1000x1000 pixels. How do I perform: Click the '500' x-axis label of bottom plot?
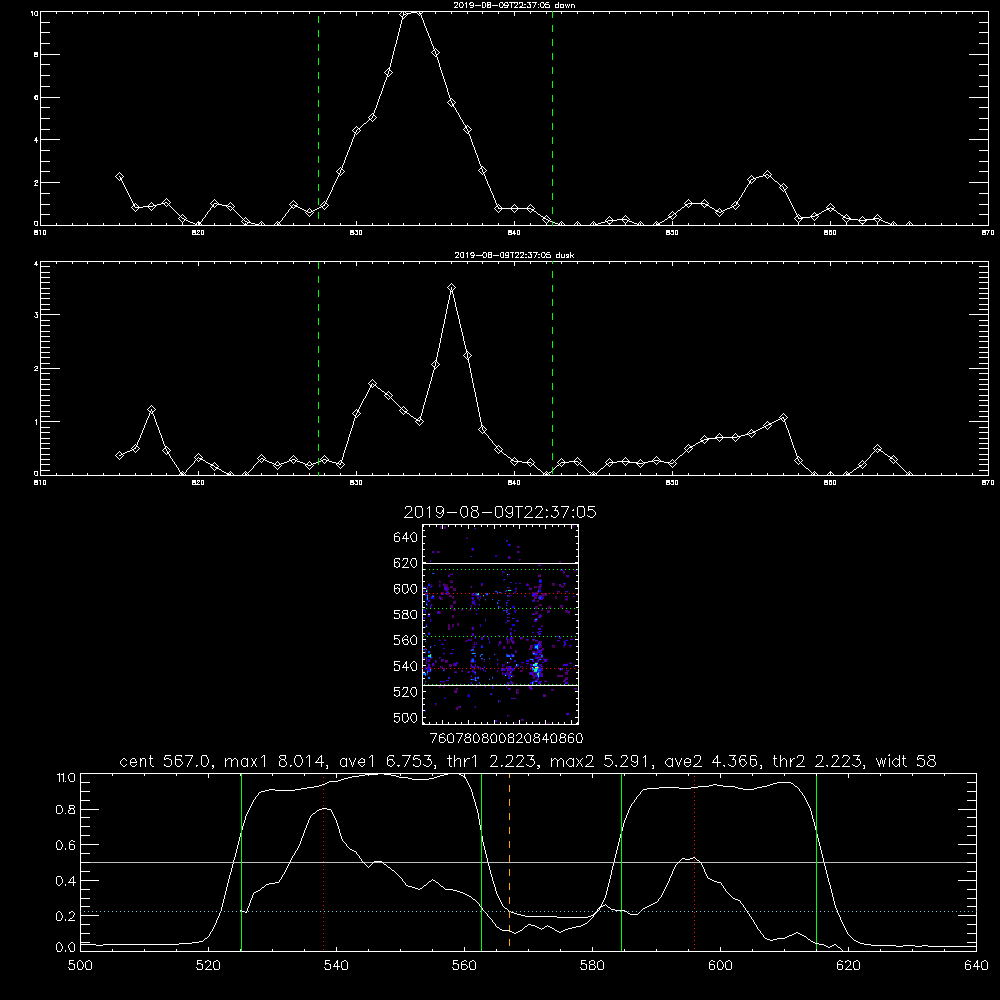click(x=80, y=965)
